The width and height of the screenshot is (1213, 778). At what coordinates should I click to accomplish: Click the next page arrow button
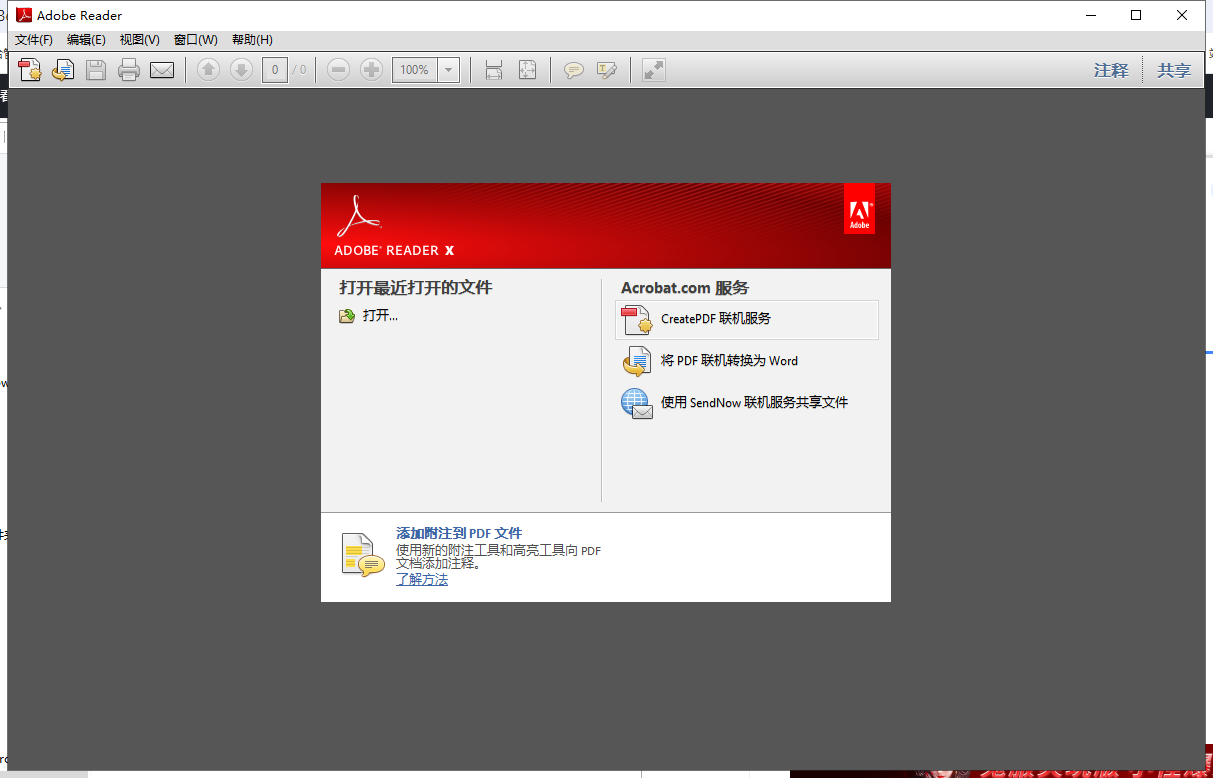[241, 70]
